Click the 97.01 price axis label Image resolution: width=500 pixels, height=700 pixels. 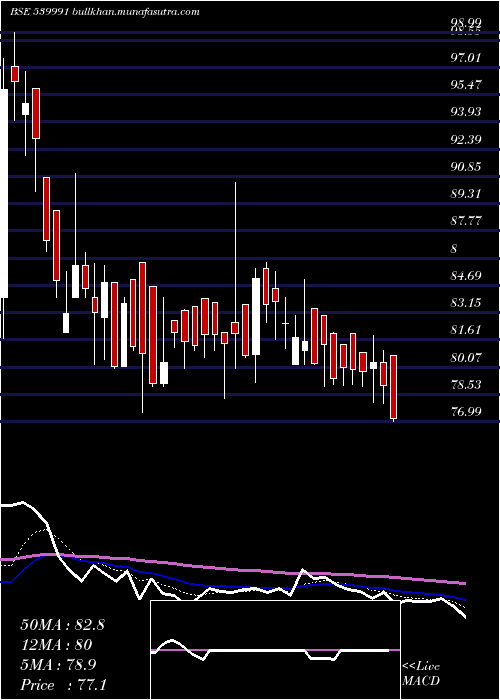click(466, 58)
